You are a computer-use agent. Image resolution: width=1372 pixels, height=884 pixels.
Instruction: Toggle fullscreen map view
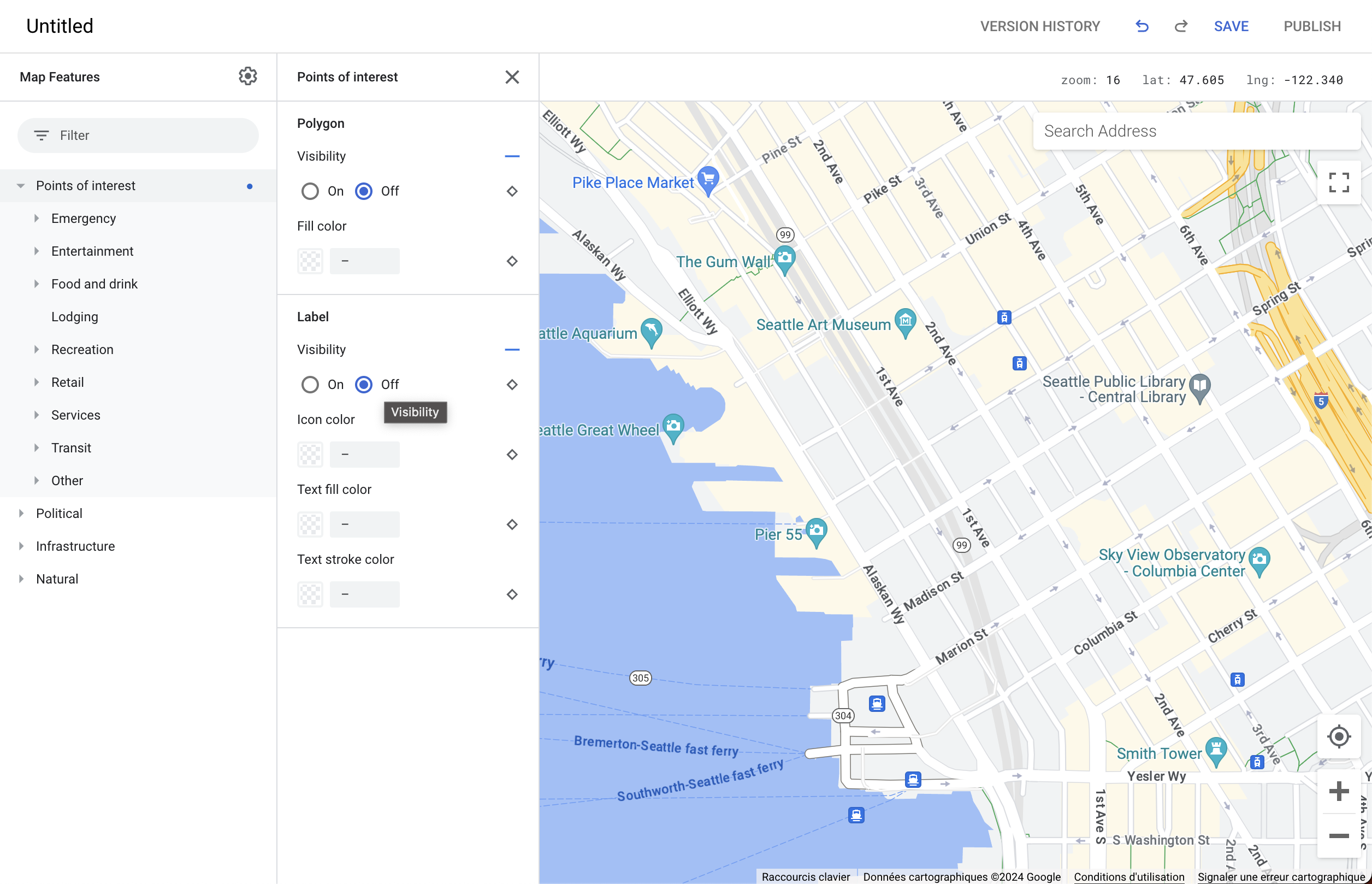[1339, 182]
